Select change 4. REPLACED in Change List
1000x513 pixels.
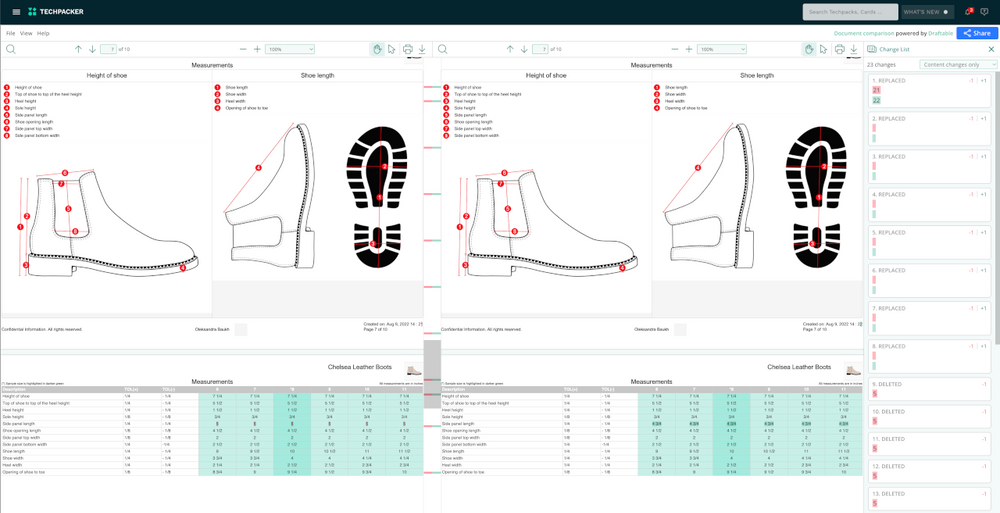(929, 204)
